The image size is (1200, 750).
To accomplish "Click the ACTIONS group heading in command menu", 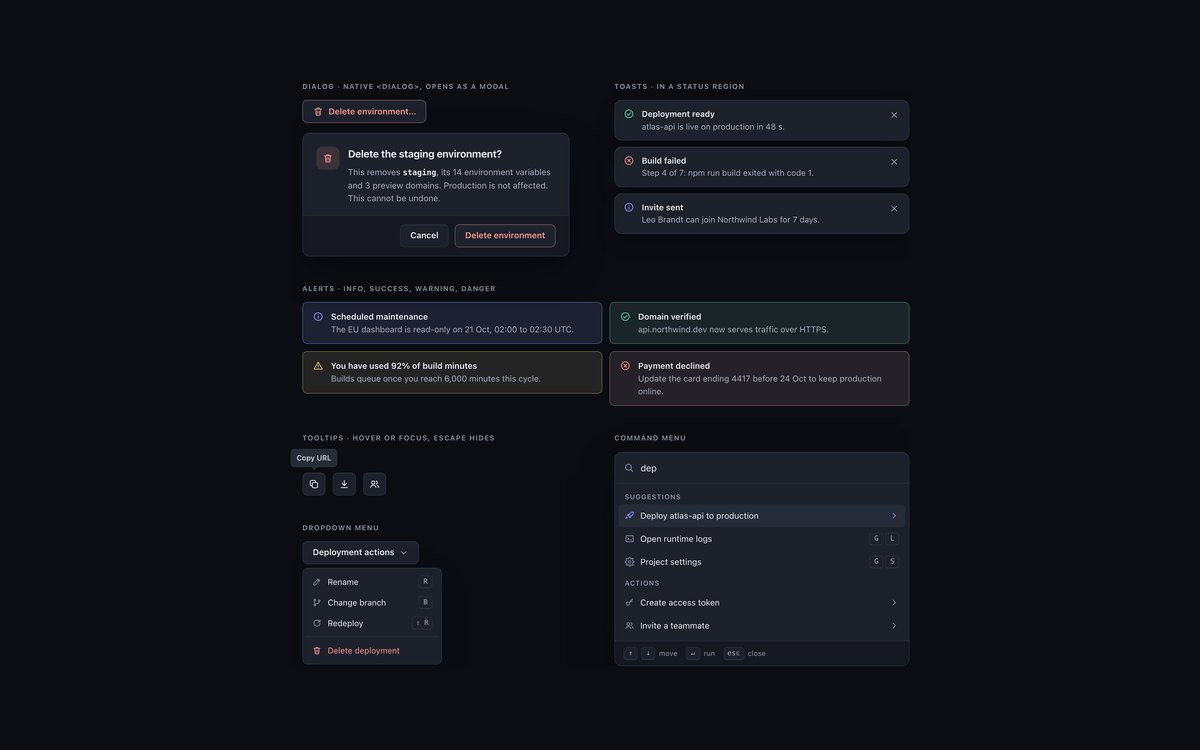I will (x=642, y=584).
